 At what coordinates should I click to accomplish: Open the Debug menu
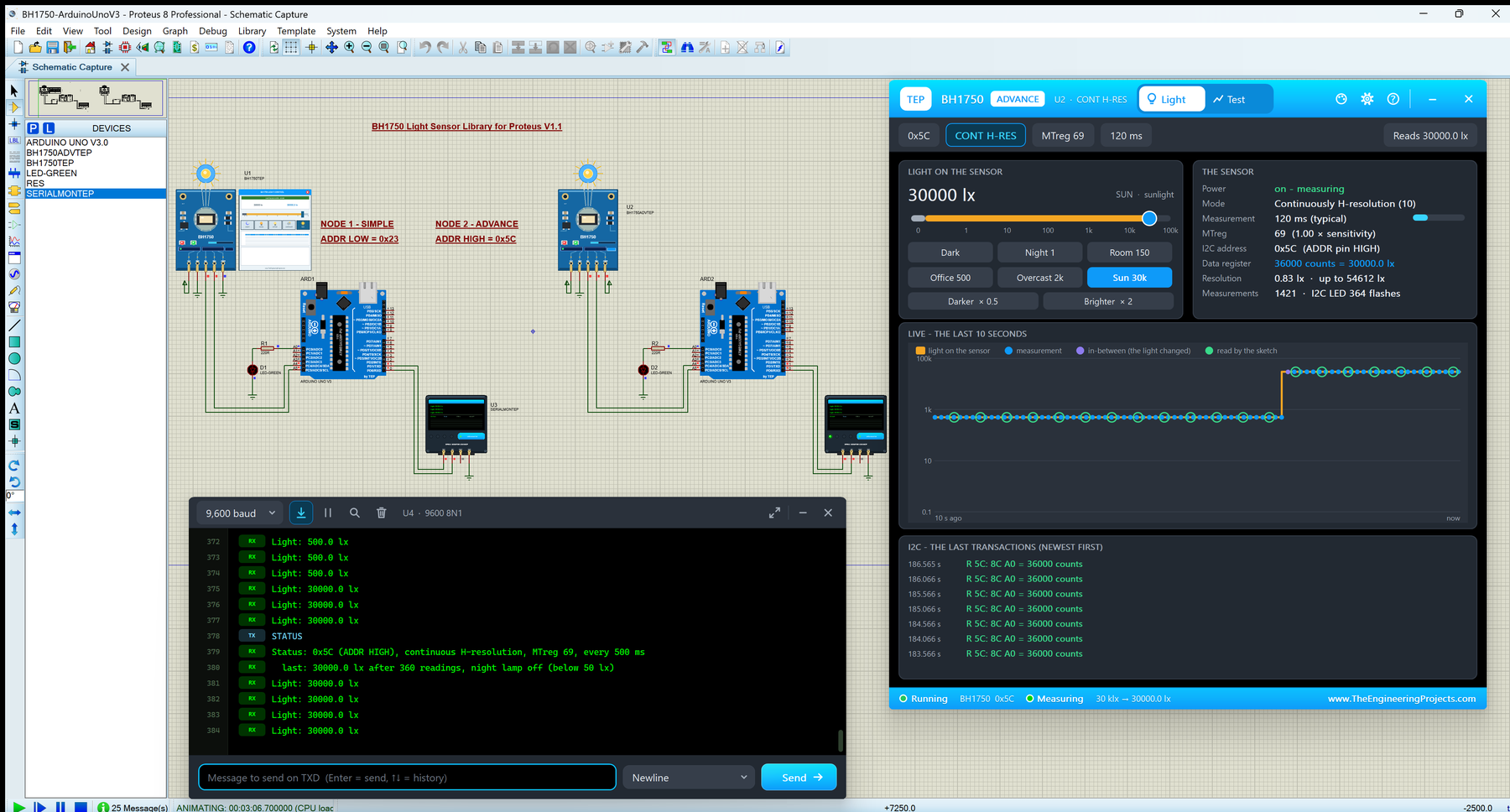coord(213,31)
